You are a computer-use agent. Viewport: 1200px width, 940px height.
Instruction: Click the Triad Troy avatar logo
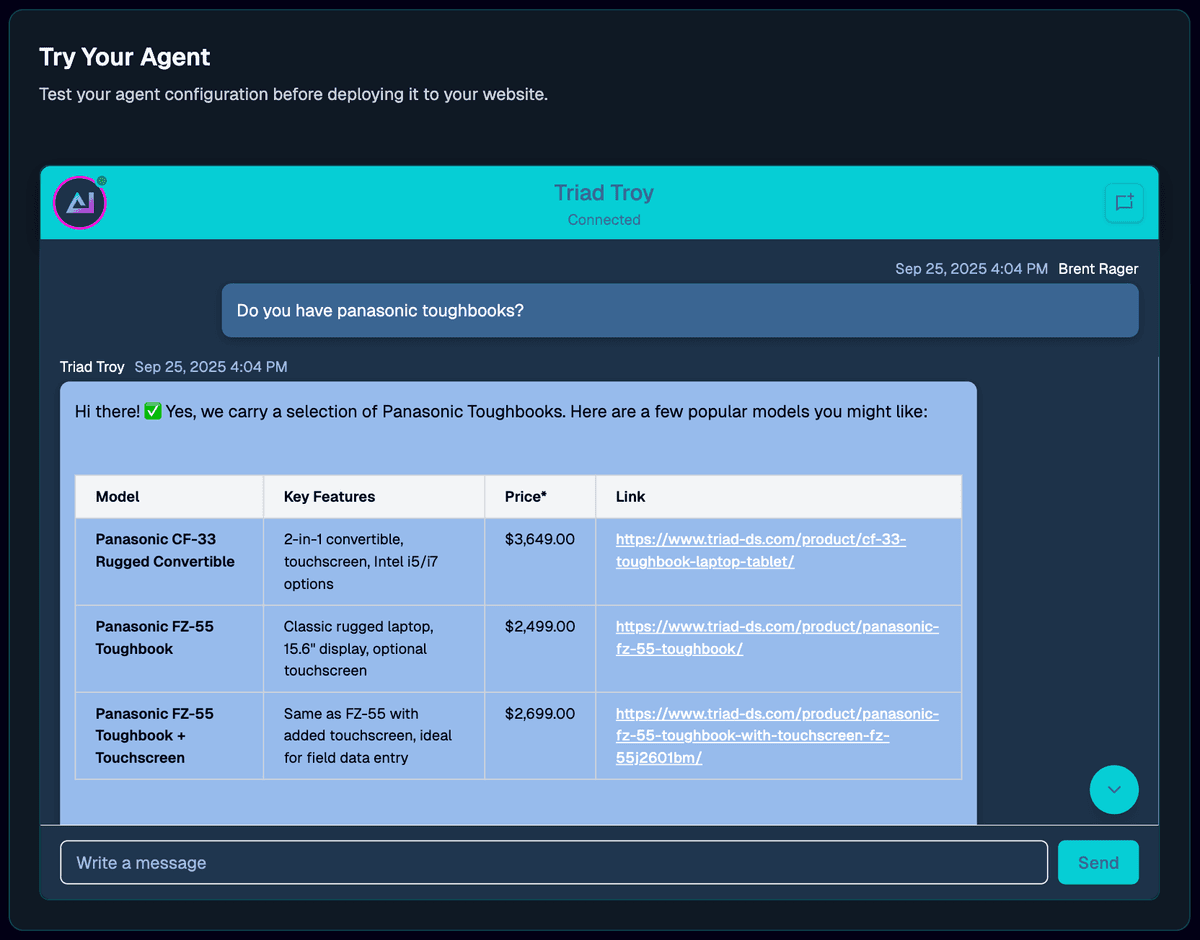(x=80, y=203)
